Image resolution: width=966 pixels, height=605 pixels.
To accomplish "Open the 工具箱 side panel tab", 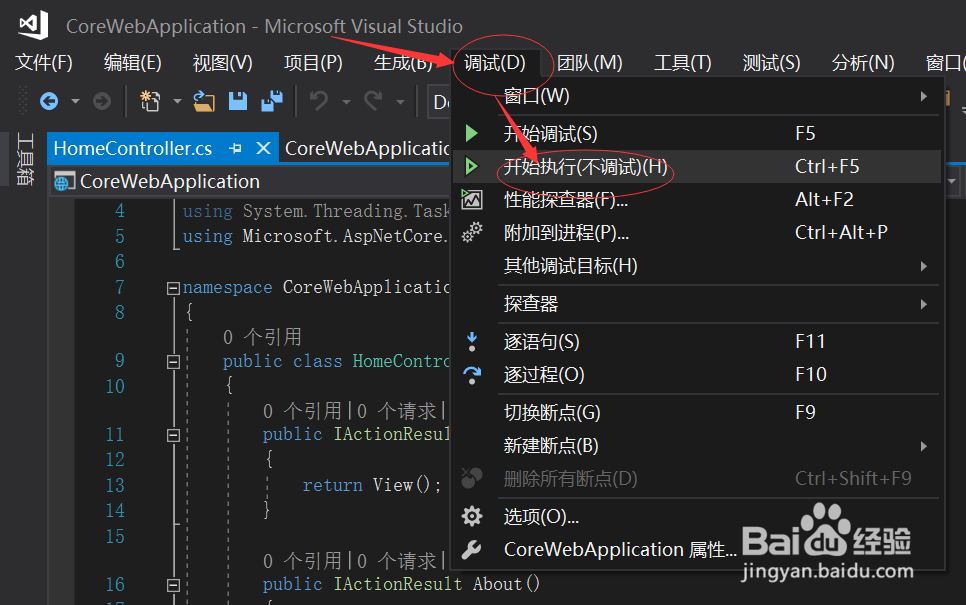I will coord(25,158).
